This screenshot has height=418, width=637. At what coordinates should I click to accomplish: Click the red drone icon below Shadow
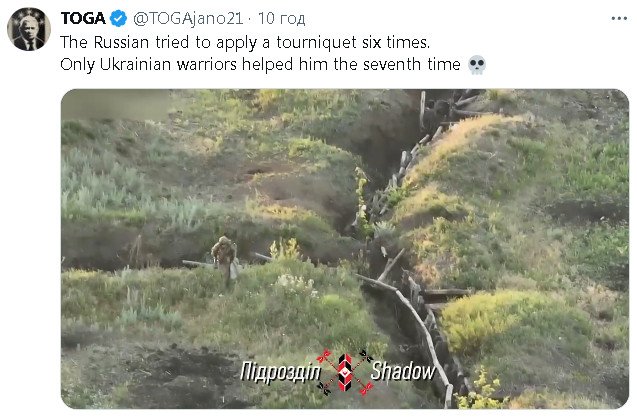coord(366,388)
